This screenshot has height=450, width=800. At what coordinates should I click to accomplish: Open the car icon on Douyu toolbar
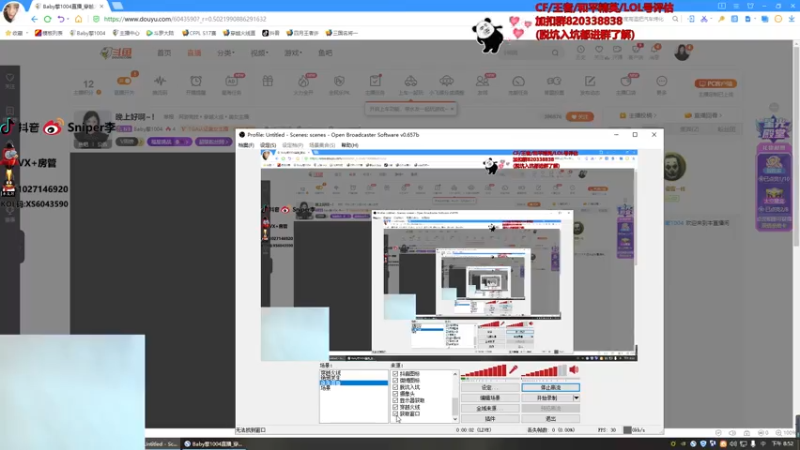411,81
